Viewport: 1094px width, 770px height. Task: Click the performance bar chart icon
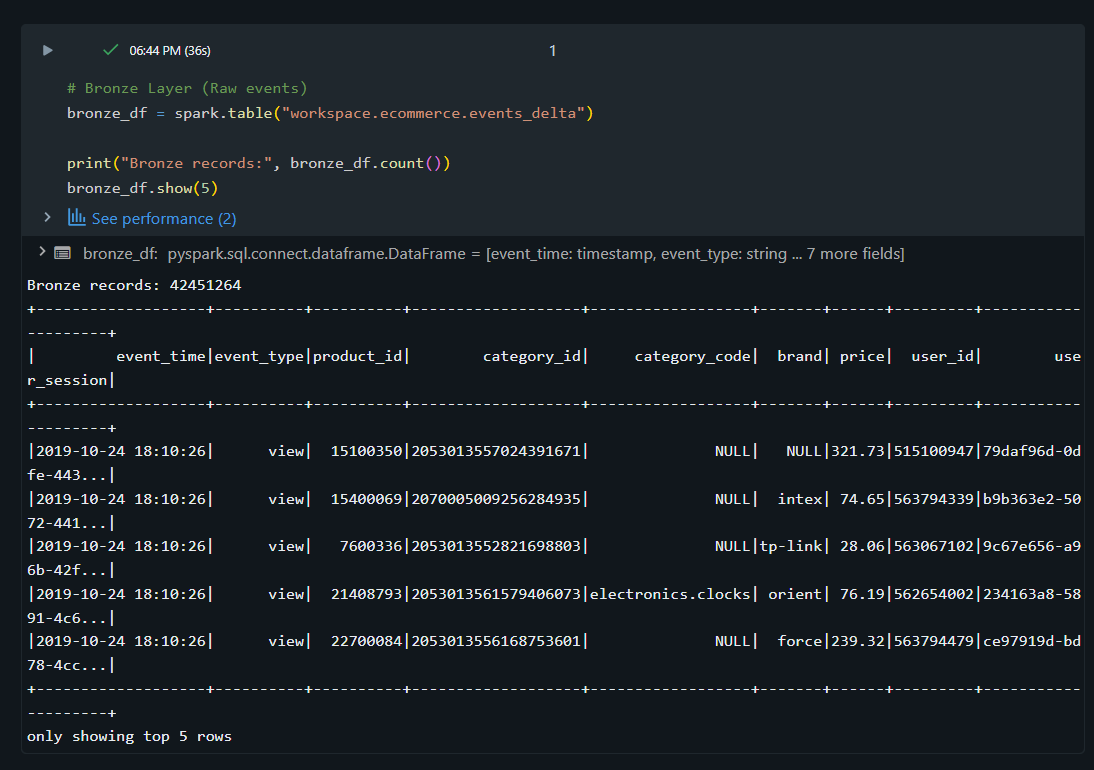point(77,218)
